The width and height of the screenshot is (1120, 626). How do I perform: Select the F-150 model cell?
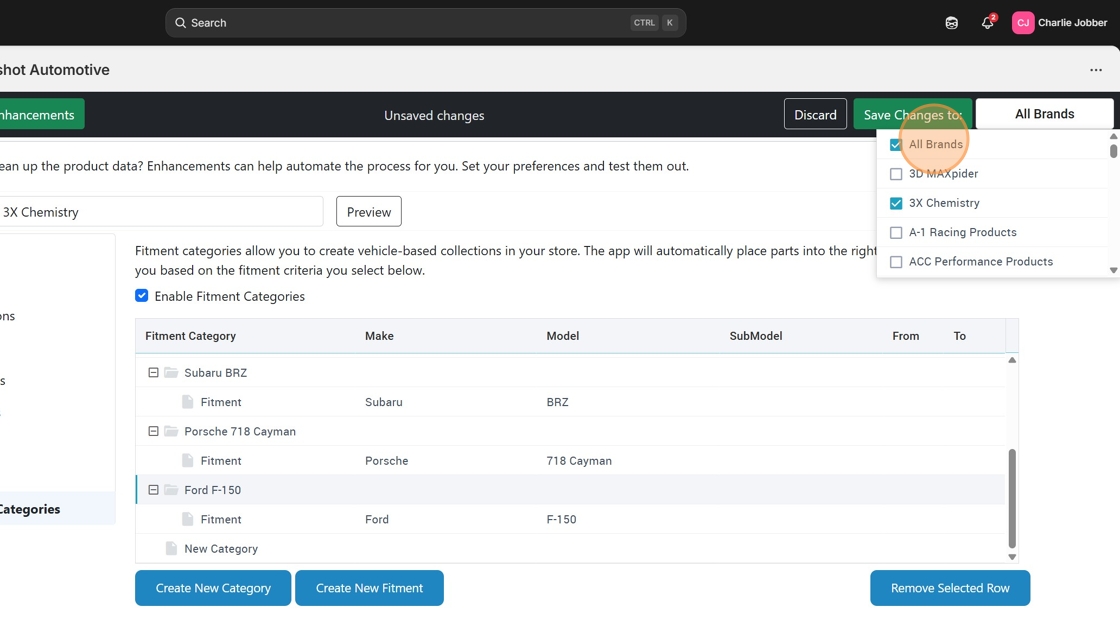coord(561,519)
